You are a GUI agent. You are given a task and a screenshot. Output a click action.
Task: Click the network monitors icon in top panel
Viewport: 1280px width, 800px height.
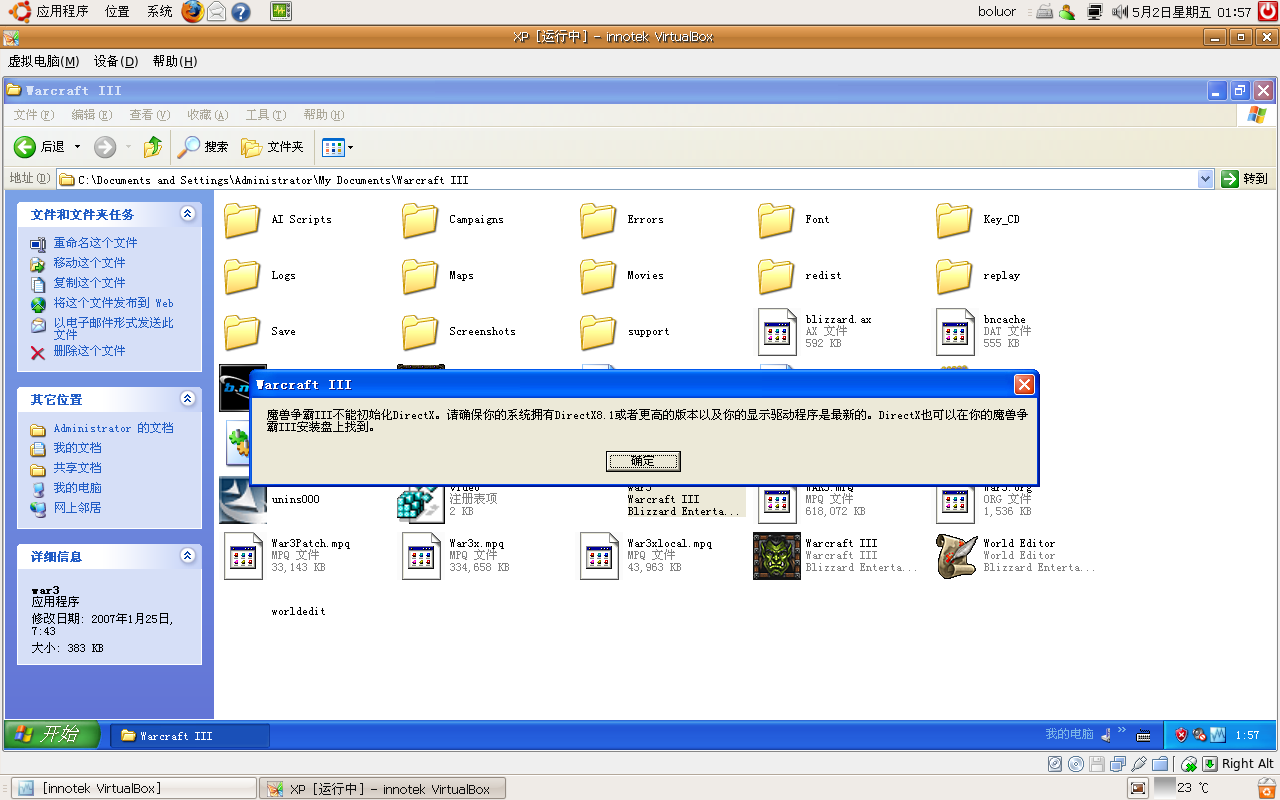pyautogui.click(x=1095, y=12)
